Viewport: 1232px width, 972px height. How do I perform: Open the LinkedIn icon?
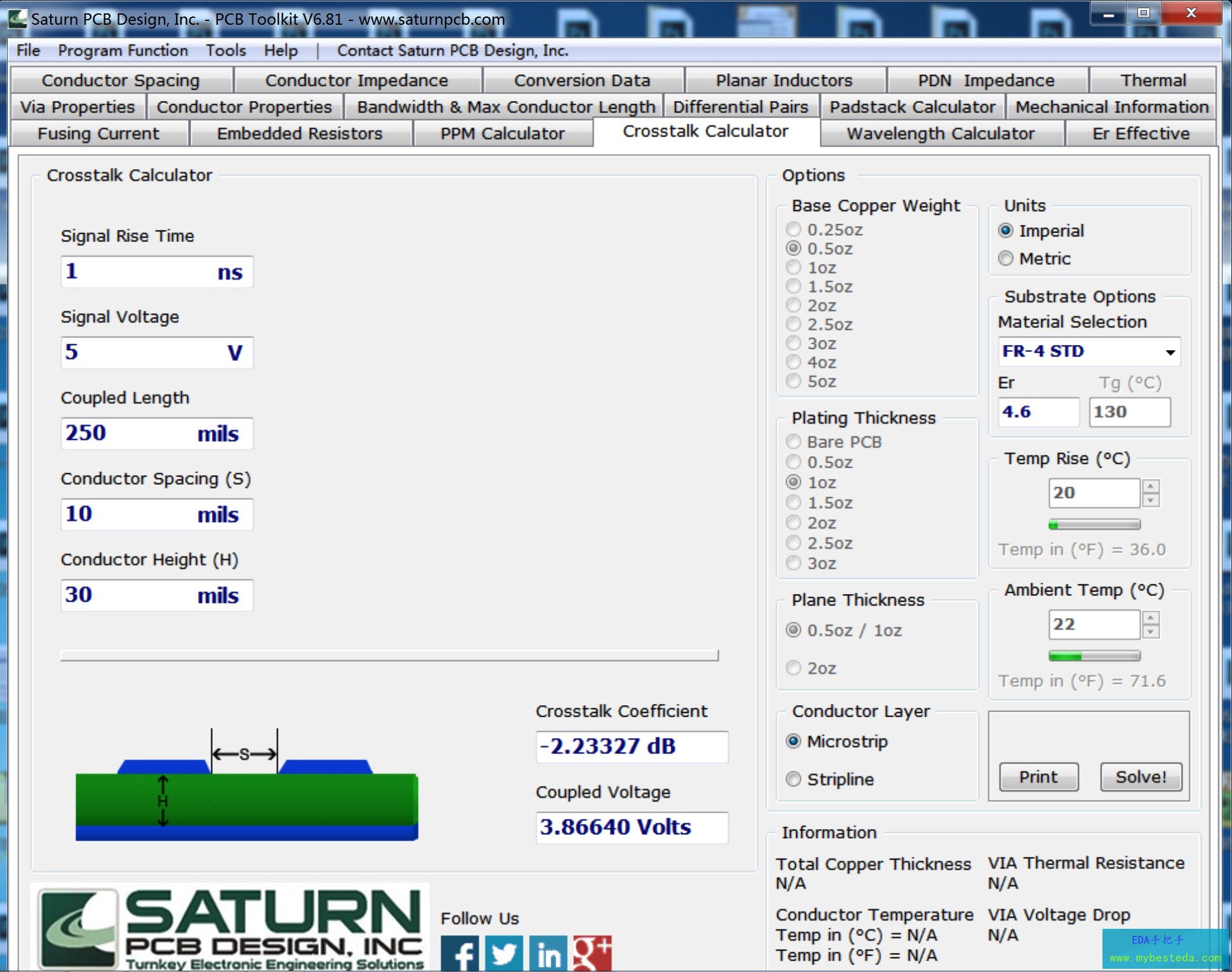click(549, 953)
